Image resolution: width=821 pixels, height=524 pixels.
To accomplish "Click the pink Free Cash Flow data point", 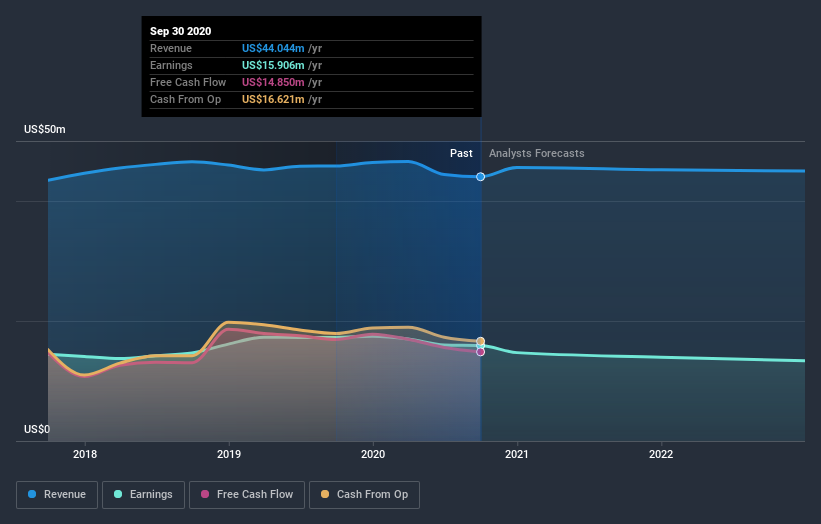I will (481, 352).
